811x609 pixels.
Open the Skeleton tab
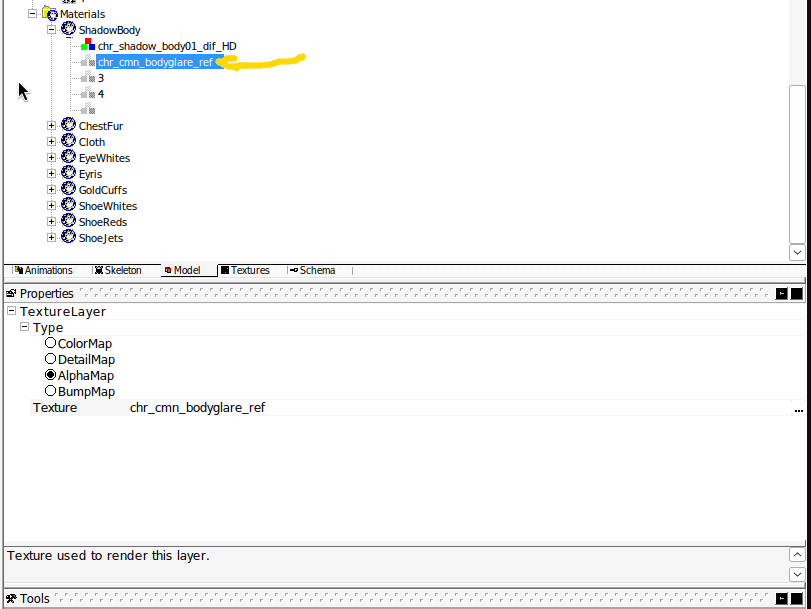[118, 270]
